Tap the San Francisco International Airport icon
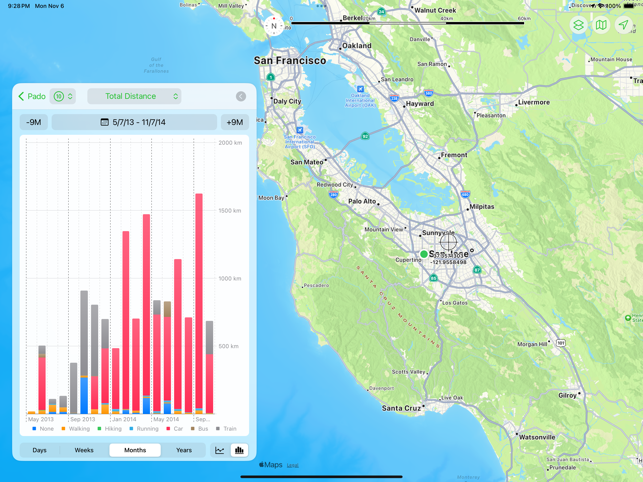The height and width of the screenshot is (482, 643). (x=300, y=130)
